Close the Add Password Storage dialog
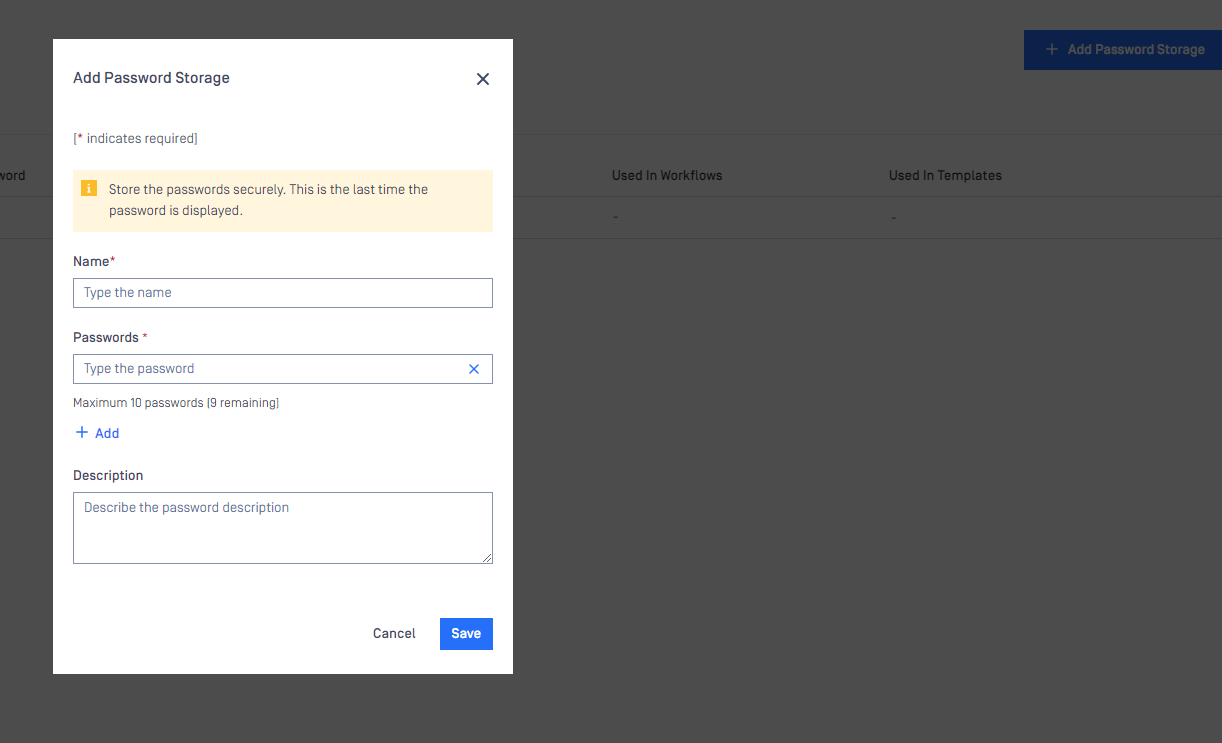1222x743 pixels. (483, 79)
